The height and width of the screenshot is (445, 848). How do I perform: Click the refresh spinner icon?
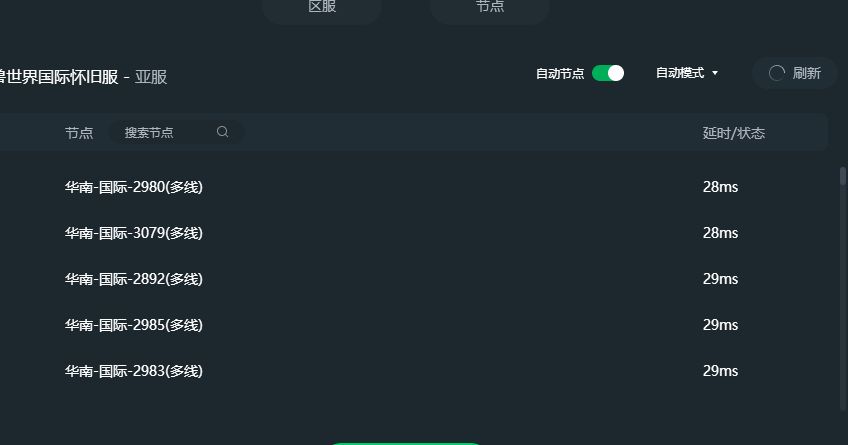pos(777,73)
